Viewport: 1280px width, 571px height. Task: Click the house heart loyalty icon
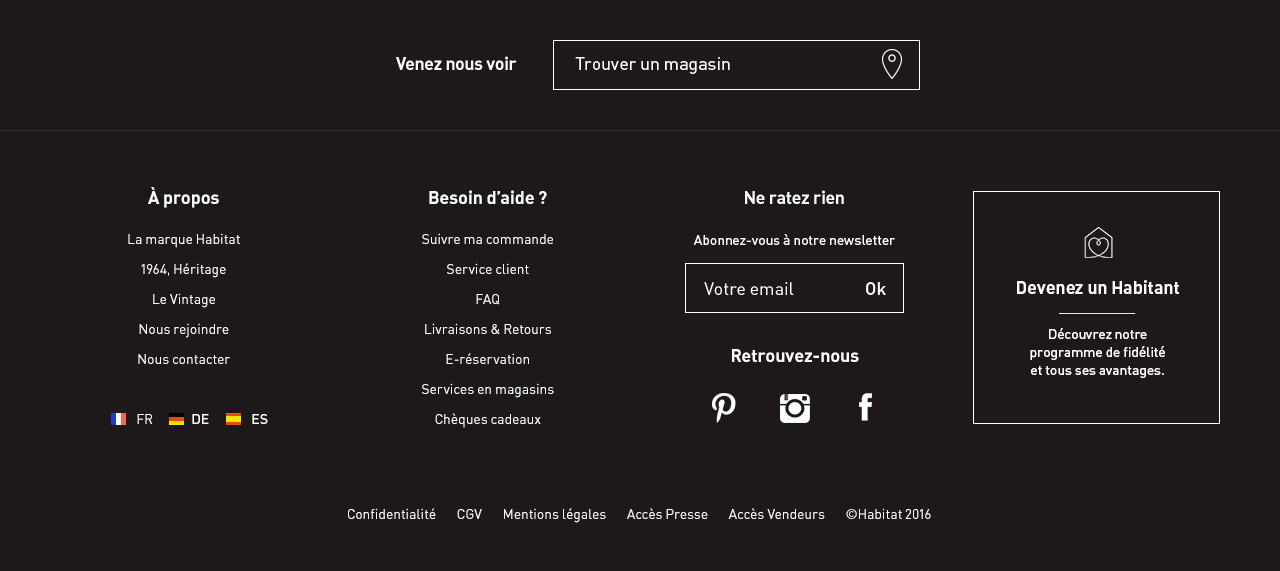click(1098, 243)
